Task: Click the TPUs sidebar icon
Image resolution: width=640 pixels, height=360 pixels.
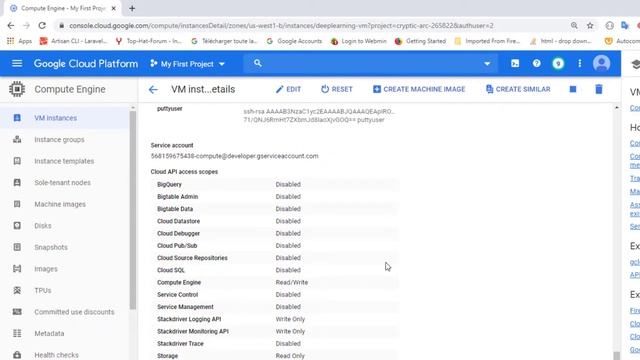Action: (x=17, y=290)
